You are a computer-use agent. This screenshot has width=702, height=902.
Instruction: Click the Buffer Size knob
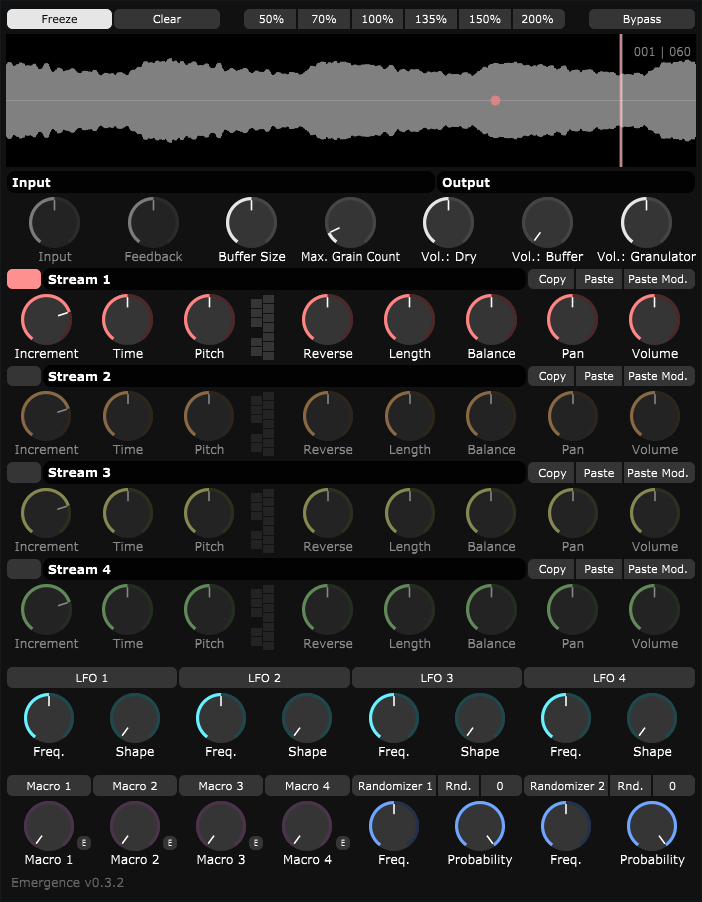[x=252, y=223]
